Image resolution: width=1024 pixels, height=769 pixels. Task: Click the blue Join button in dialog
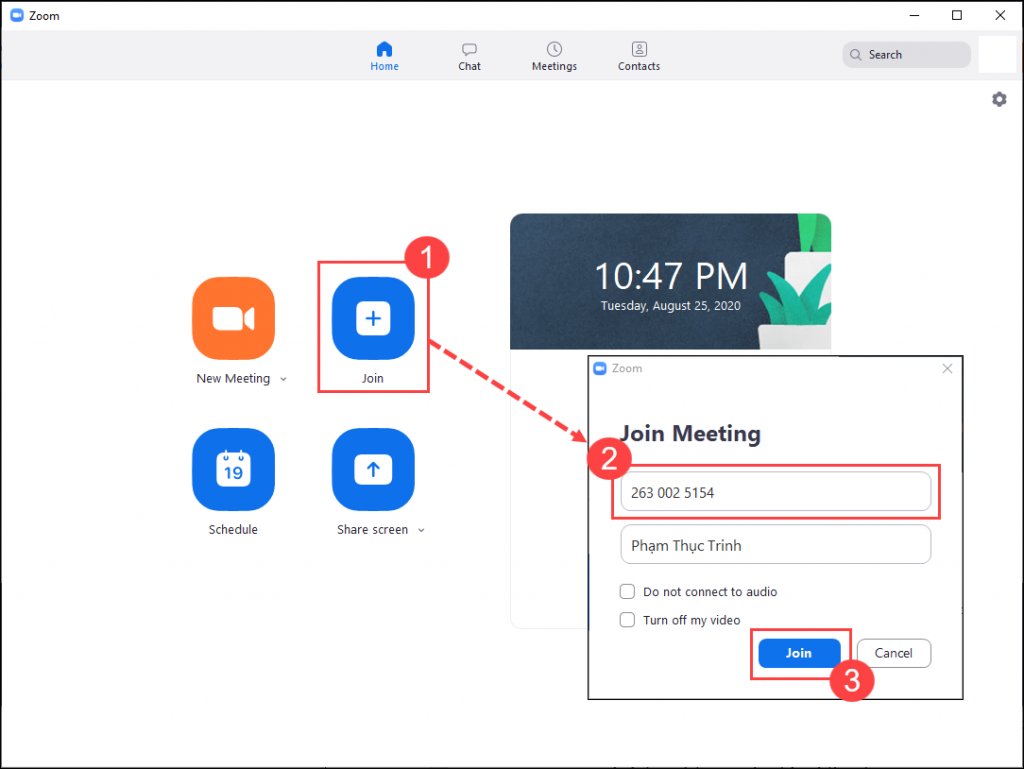[x=799, y=653]
